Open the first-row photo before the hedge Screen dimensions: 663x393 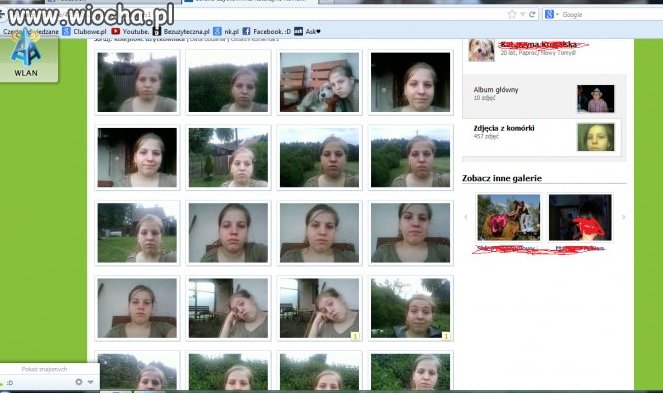point(228,82)
